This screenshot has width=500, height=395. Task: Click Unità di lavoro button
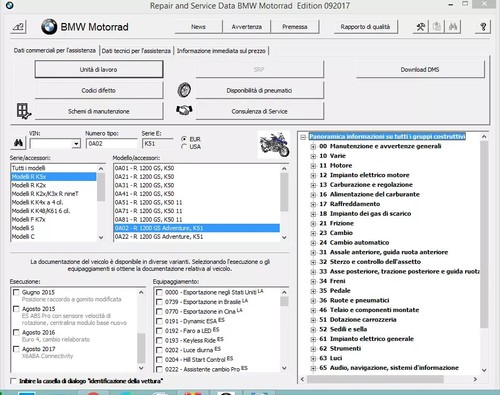pos(99,69)
